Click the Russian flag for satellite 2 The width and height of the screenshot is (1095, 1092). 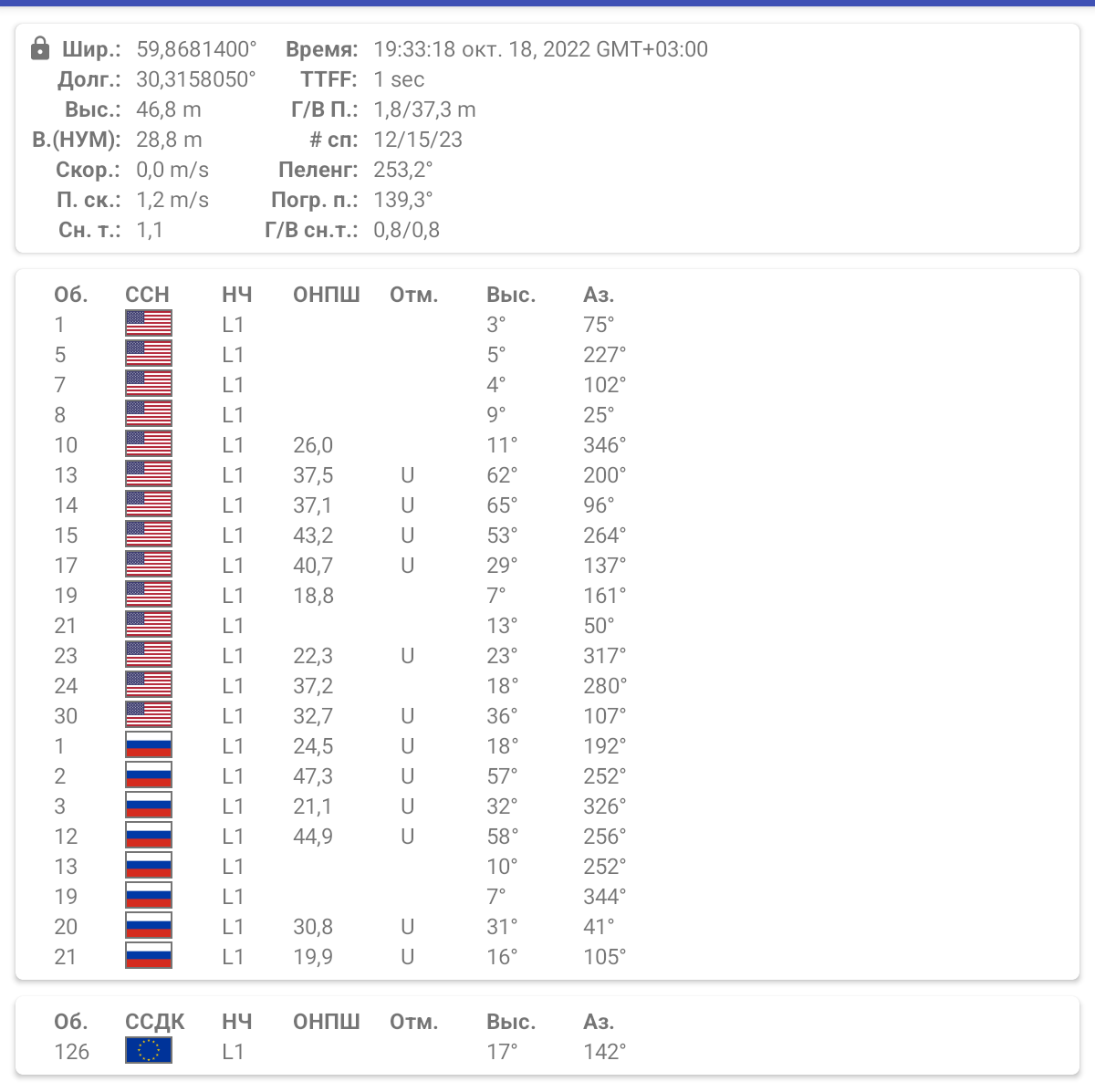(x=149, y=775)
